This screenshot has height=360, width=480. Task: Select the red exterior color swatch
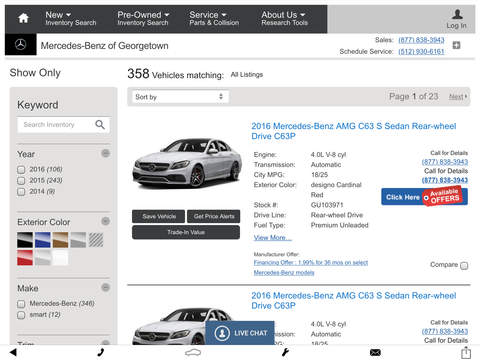(x=25, y=258)
